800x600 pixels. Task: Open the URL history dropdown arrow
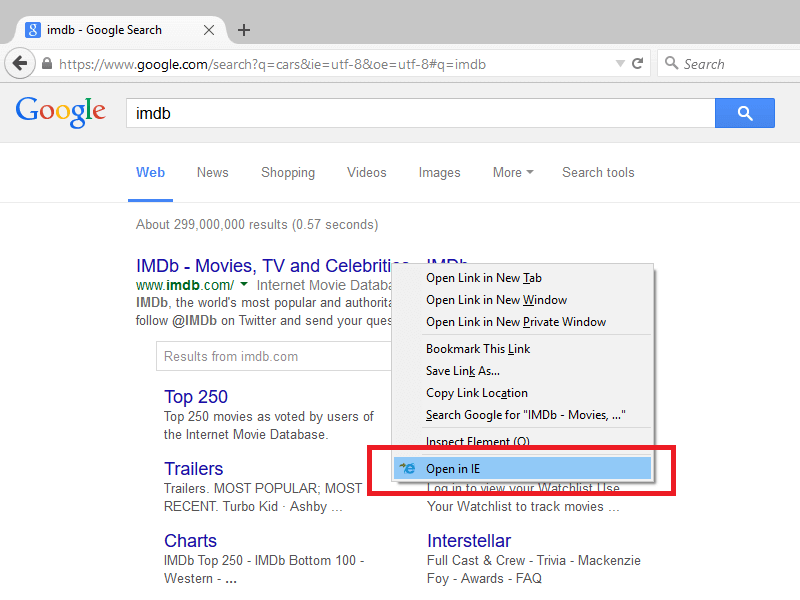click(x=620, y=64)
